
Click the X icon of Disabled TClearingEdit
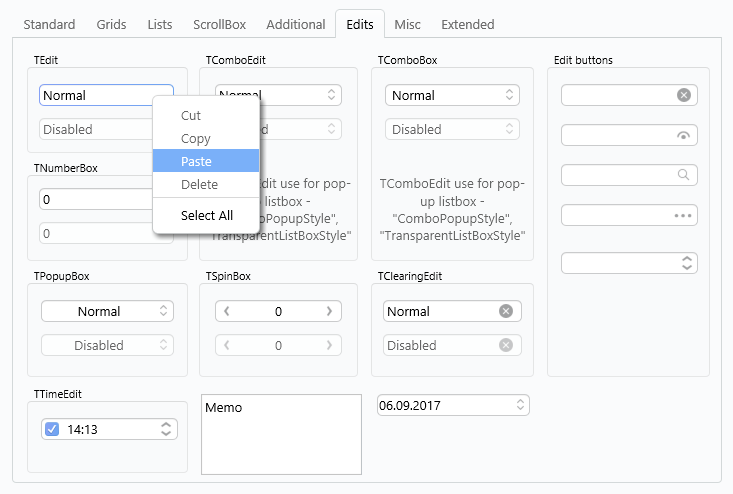tap(506, 345)
